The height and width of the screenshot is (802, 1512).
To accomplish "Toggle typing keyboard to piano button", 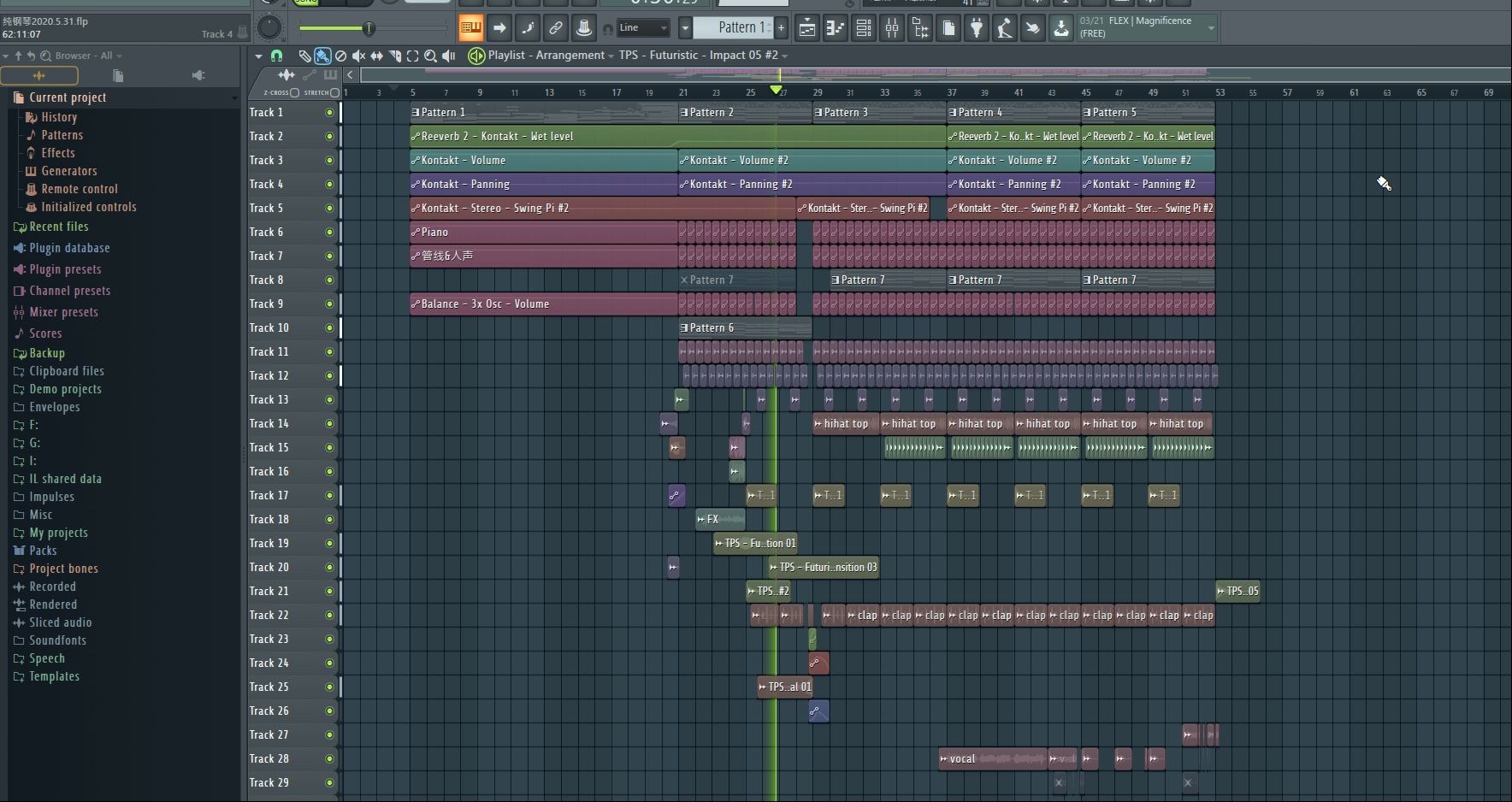I will tap(470, 28).
